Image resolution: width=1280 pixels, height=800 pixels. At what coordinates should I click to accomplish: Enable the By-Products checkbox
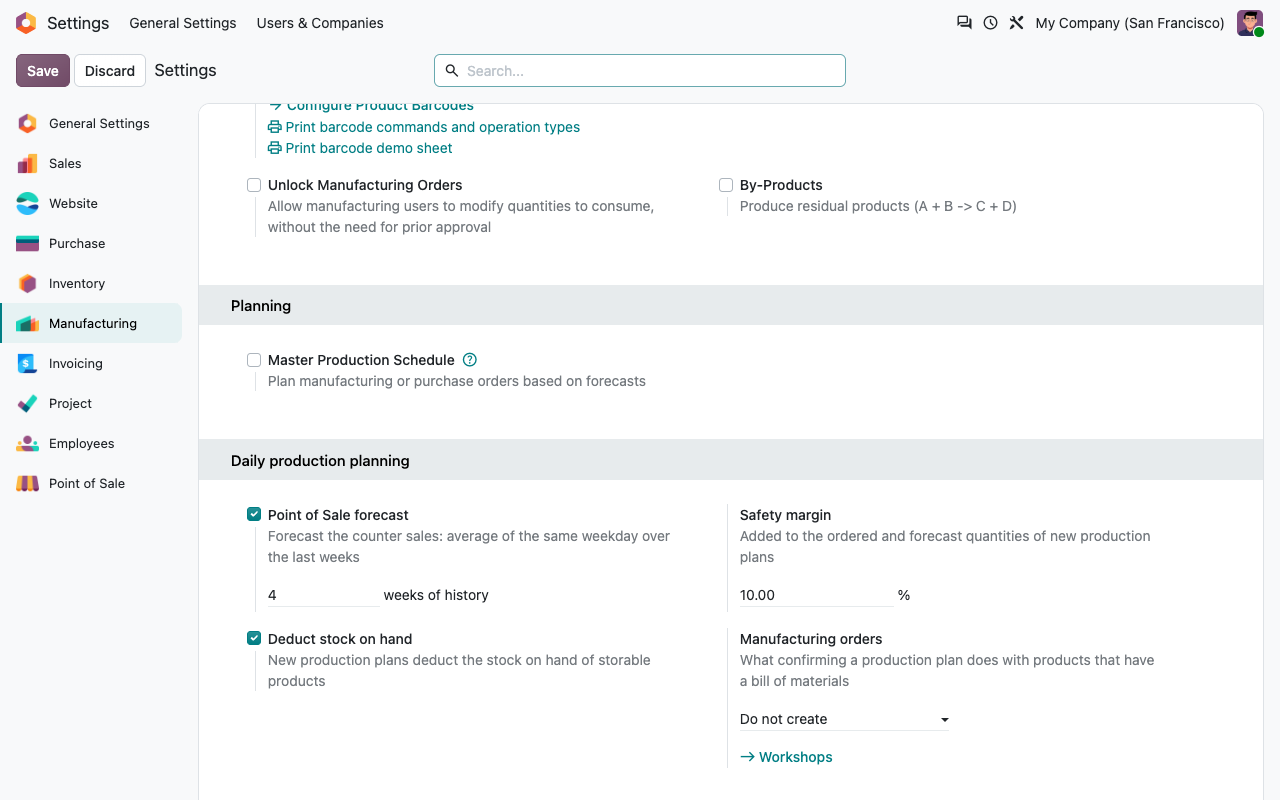tap(726, 185)
